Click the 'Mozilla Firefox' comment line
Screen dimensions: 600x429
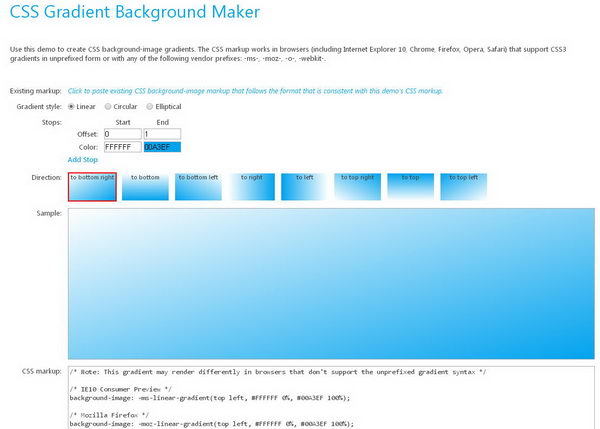pos(109,415)
